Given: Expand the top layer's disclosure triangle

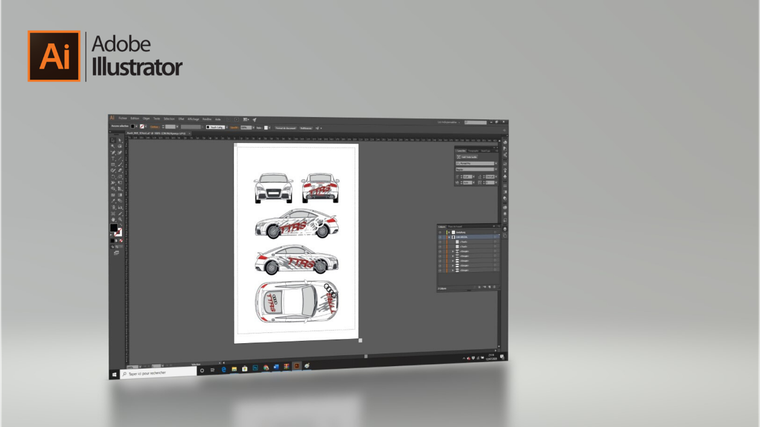Looking at the screenshot, I should (449, 233).
